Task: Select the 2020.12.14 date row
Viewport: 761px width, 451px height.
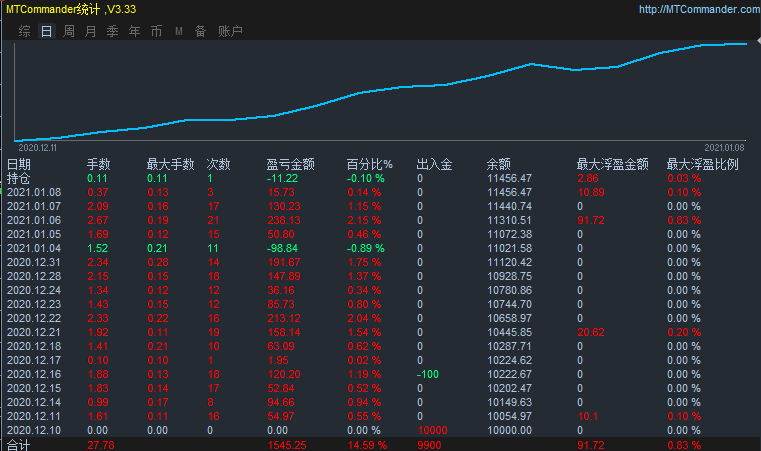Action: point(34,403)
